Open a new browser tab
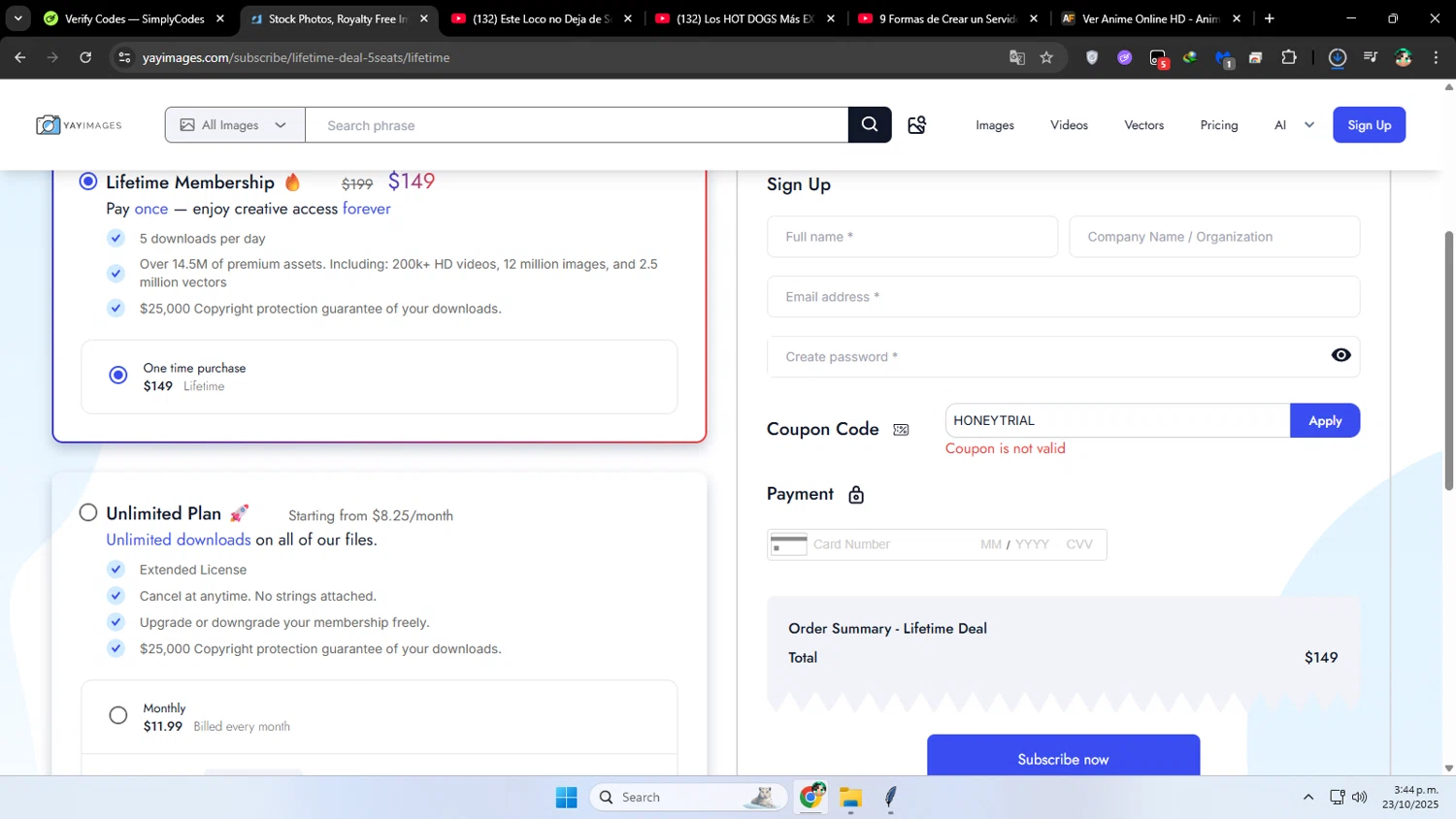This screenshot has width=1456, height=819. (1269, 18)
